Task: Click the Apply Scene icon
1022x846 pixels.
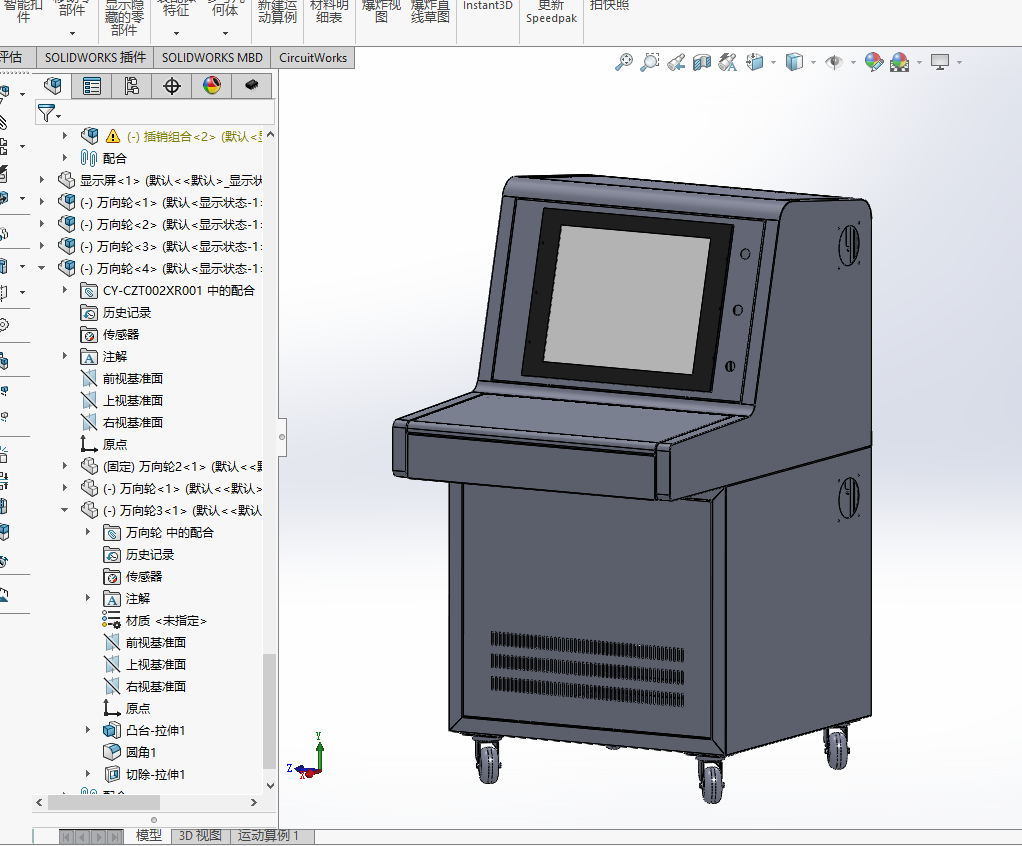Action: point(899,62)
